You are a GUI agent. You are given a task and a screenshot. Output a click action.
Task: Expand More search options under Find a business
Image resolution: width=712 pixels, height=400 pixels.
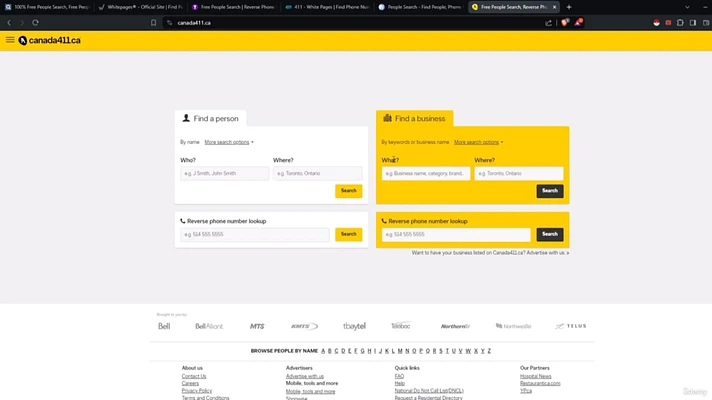[x=477, y=142]
